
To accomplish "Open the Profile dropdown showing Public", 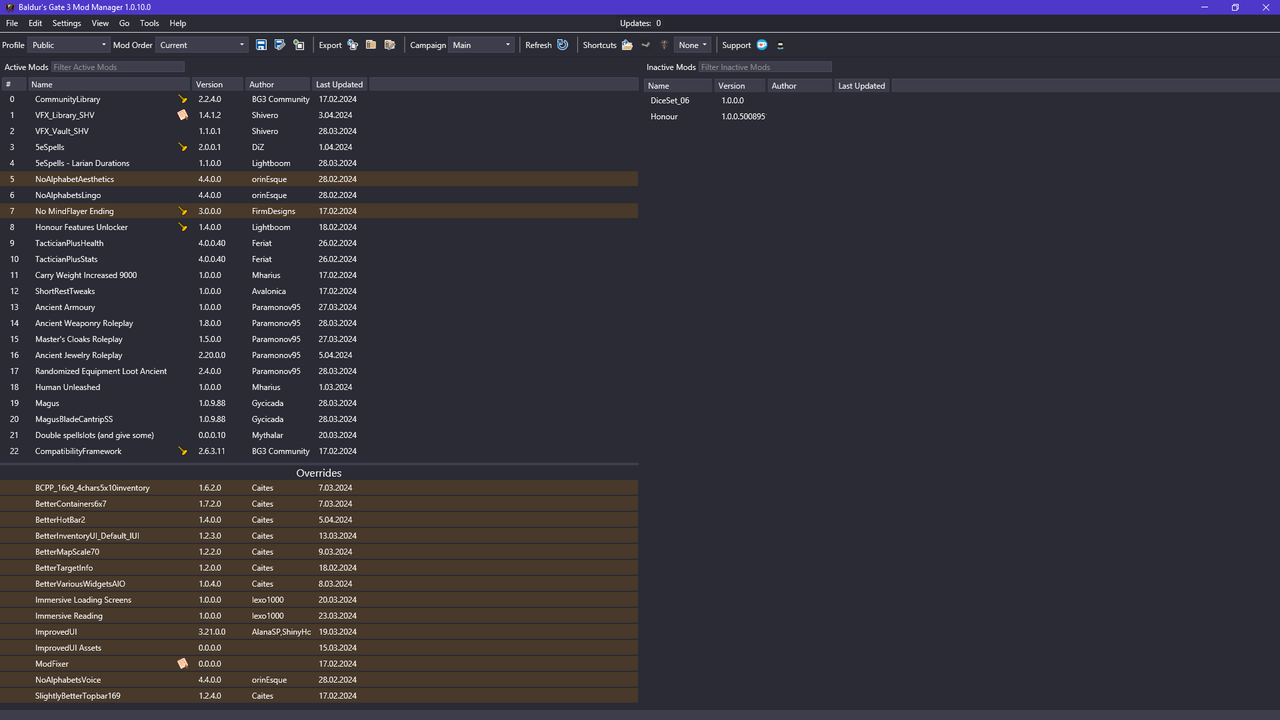I will tap(68, 45).
